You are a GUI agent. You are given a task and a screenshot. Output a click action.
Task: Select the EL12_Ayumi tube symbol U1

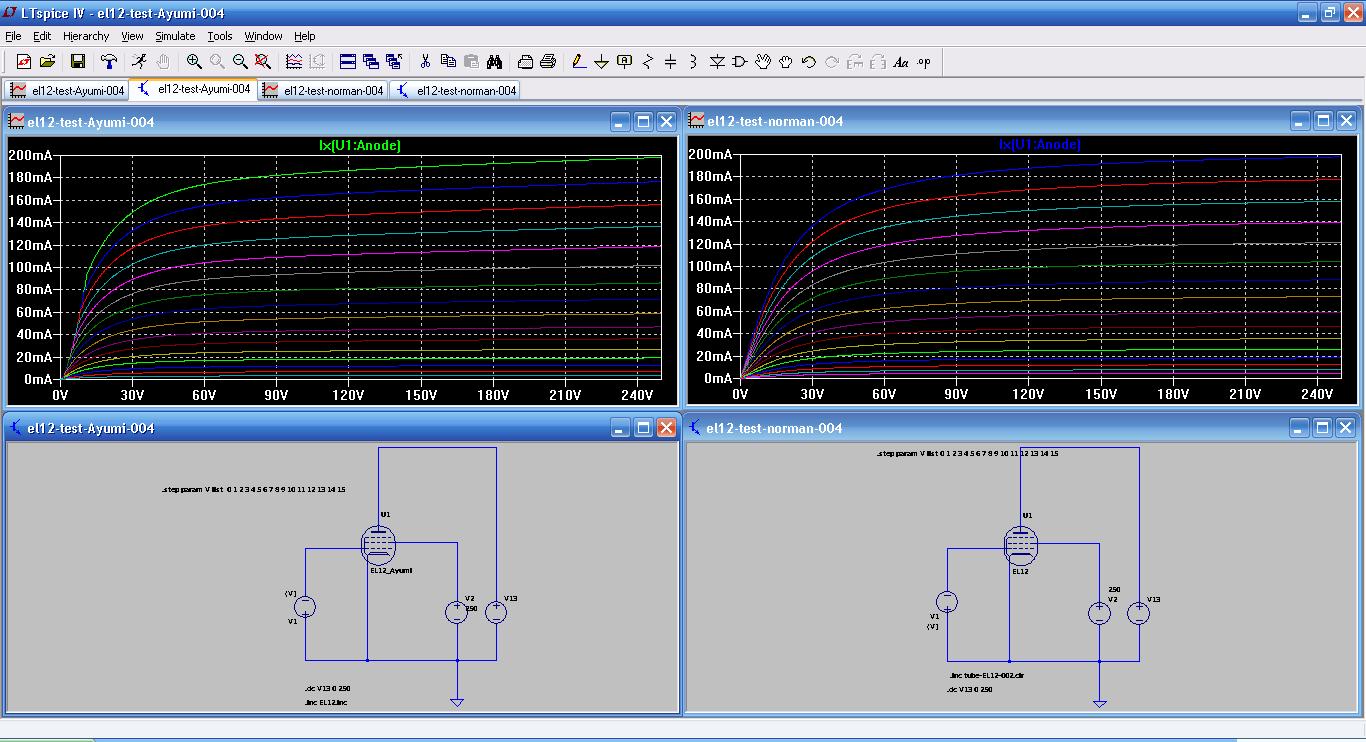379,545
